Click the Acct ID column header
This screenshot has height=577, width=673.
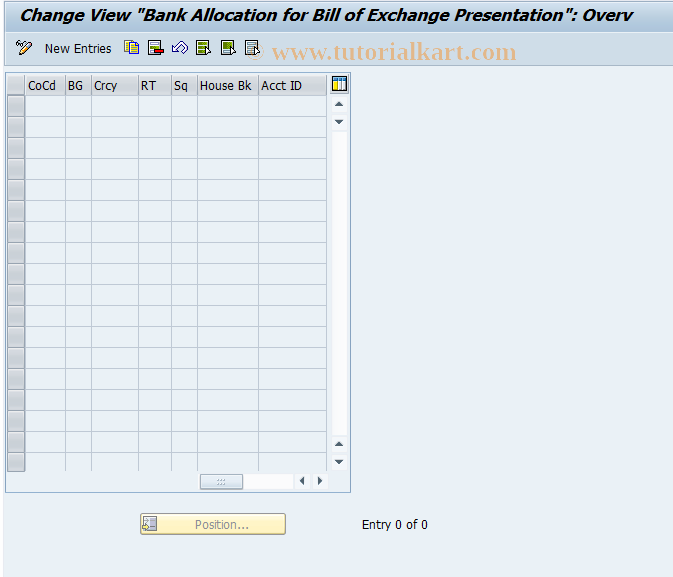pos(292,85)
